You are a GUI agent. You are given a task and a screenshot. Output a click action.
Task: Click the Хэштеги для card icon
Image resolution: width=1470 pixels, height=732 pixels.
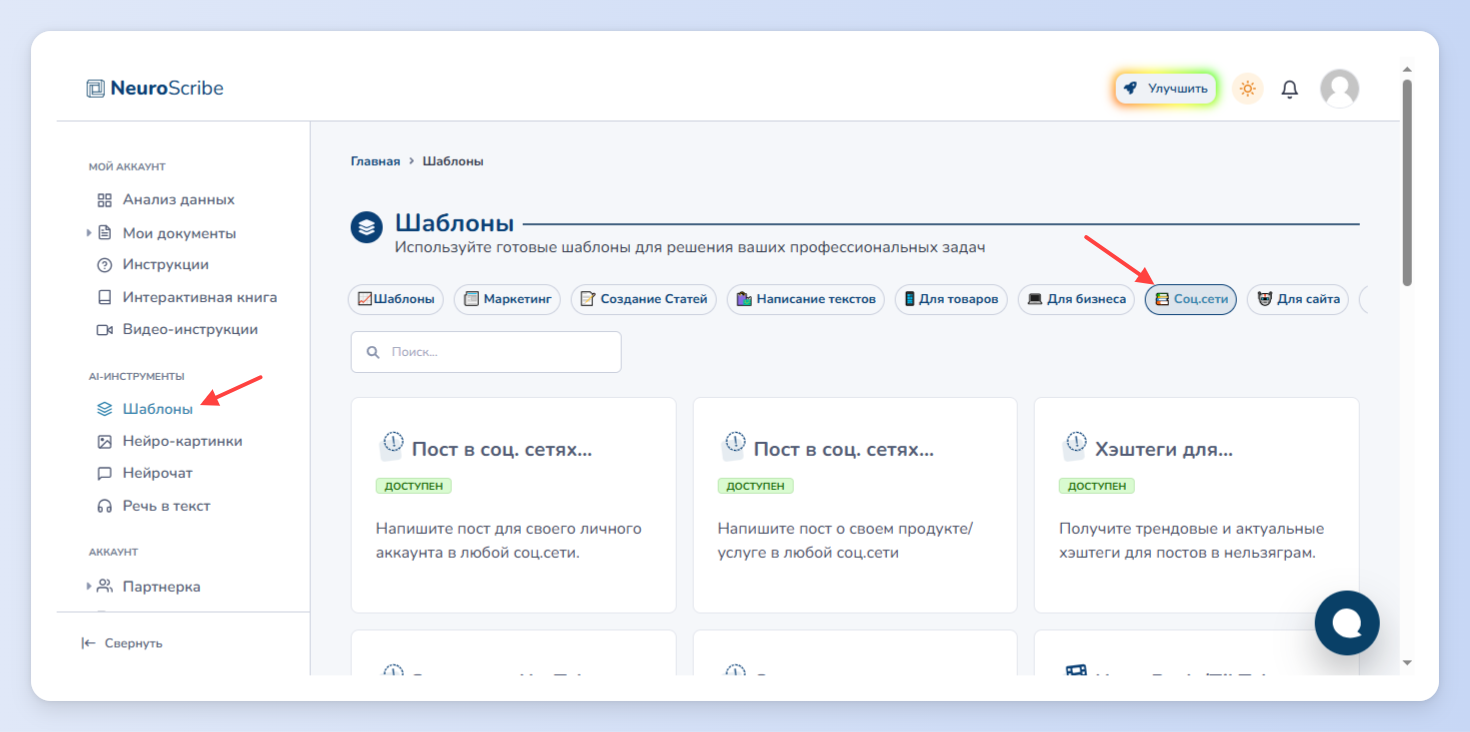click(1075, 446)
